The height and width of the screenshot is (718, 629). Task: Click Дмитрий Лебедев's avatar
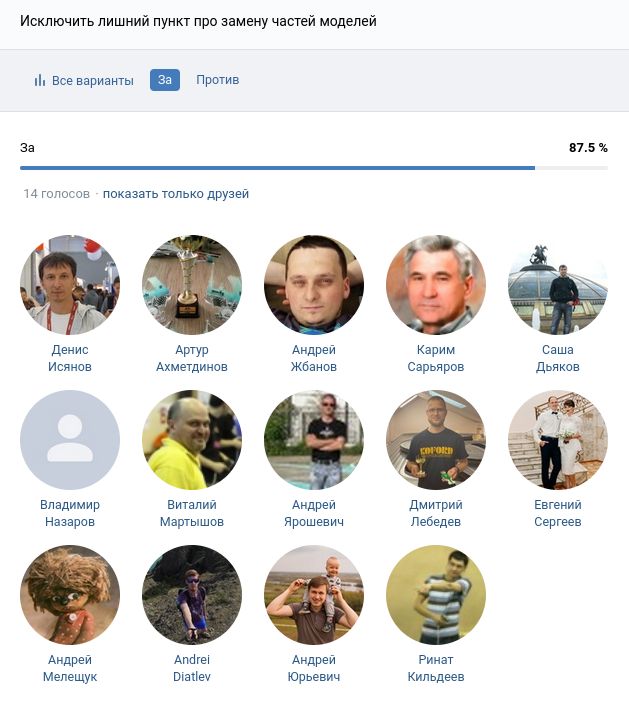click(x=436, y=440)
